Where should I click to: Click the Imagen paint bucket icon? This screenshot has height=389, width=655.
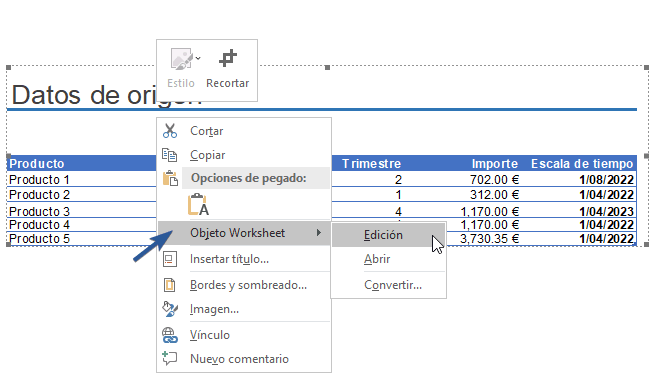170,309
